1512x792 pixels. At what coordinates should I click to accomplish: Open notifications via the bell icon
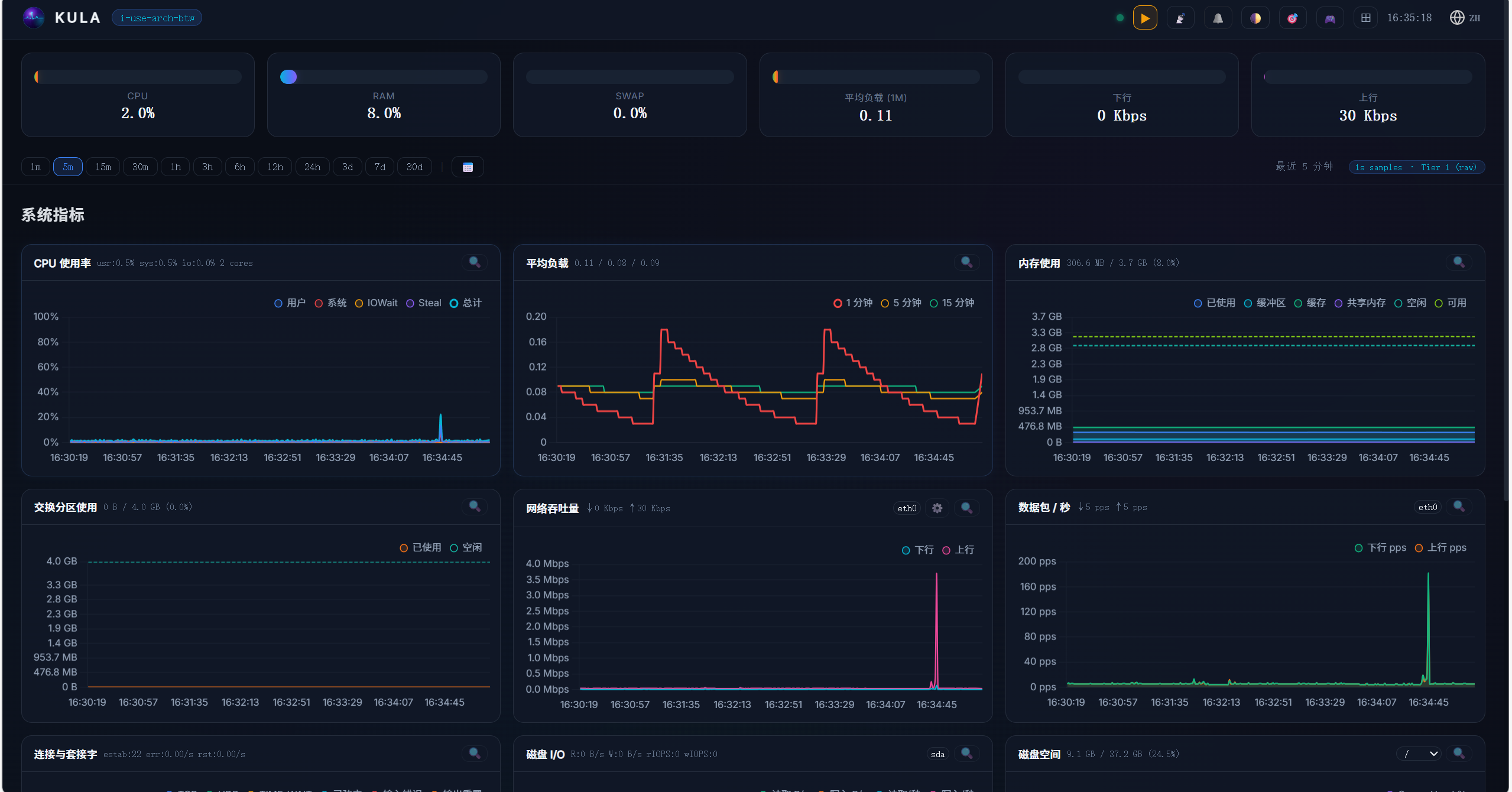pos(1218,17)
